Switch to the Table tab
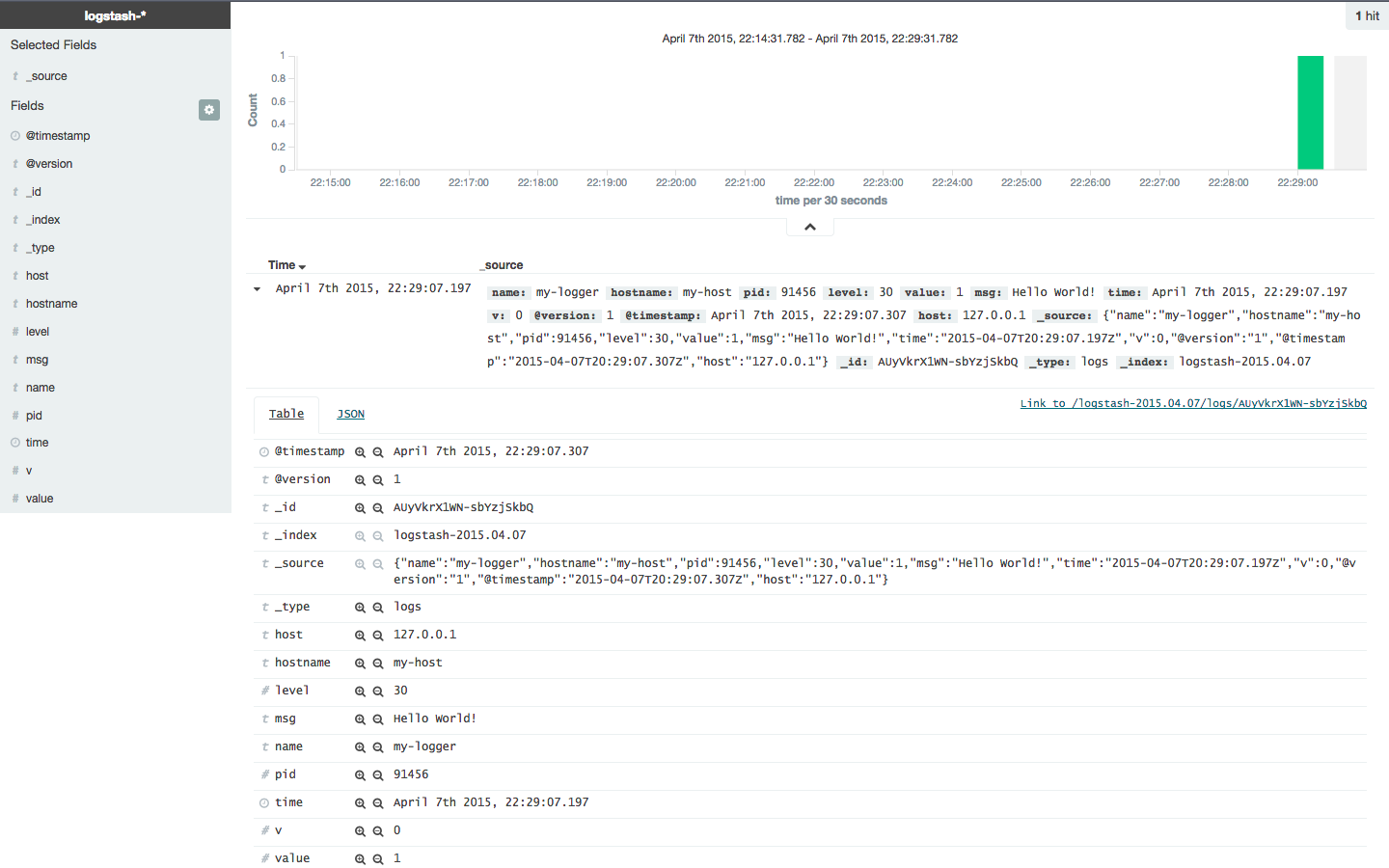Image resolution: width=1389 pixels, height=868 pixels. pyautogui.click(x=286, y=414)
